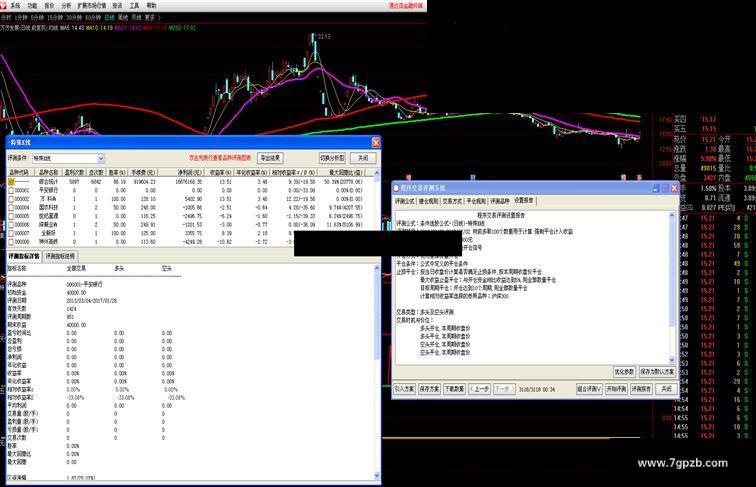Click the document icon for row 000008

pyautogui.click(x=11, y=242)
